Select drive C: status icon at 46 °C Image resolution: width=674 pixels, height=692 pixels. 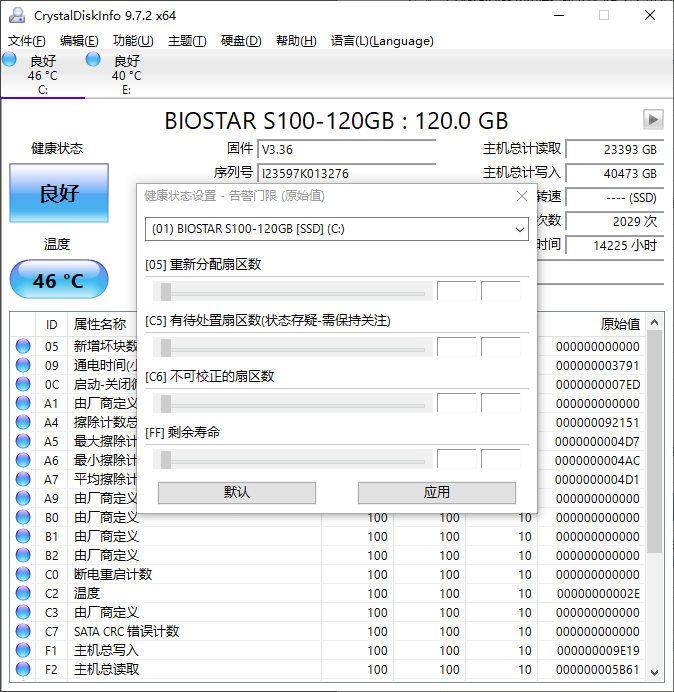point(9,59)
